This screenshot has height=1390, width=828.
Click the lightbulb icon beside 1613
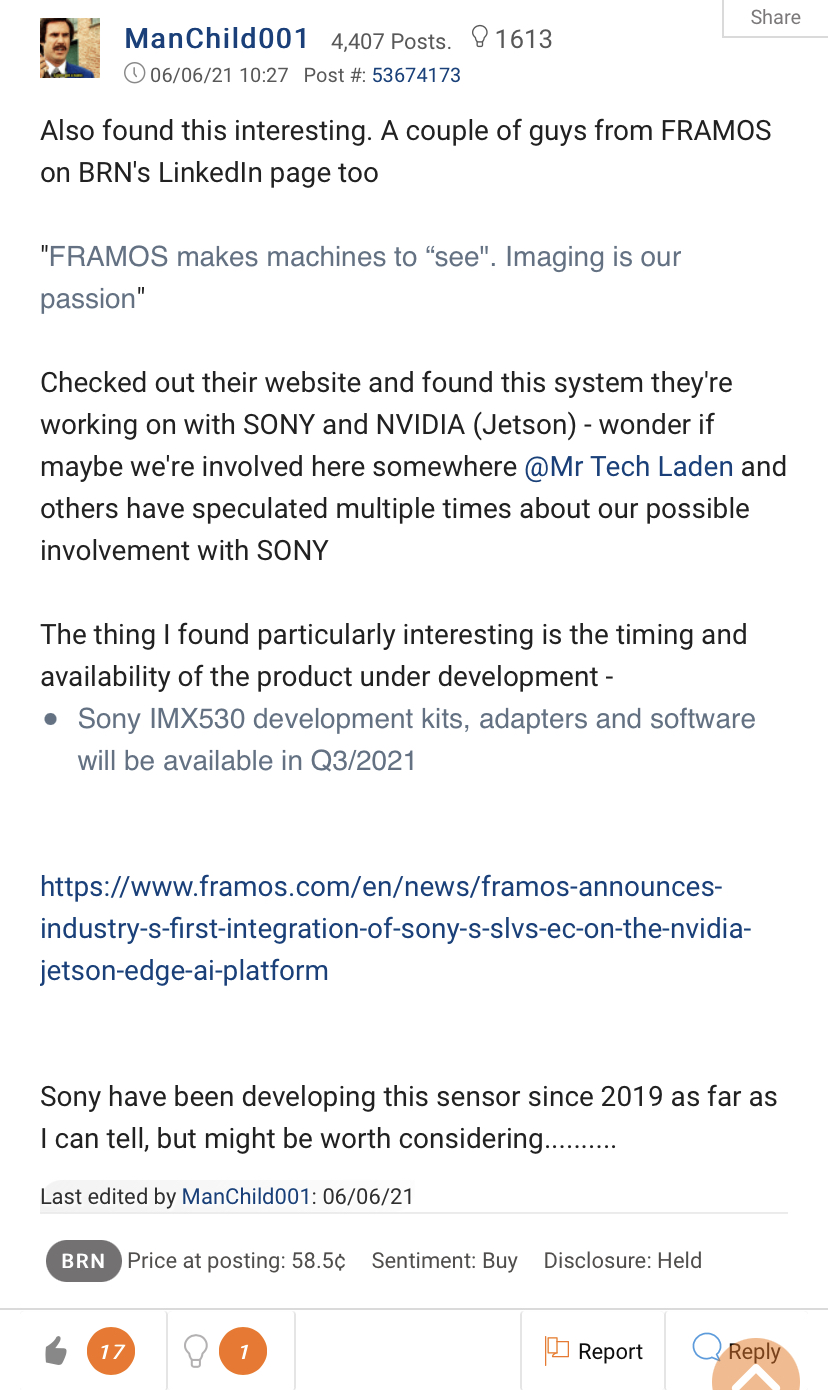(479, 38)
